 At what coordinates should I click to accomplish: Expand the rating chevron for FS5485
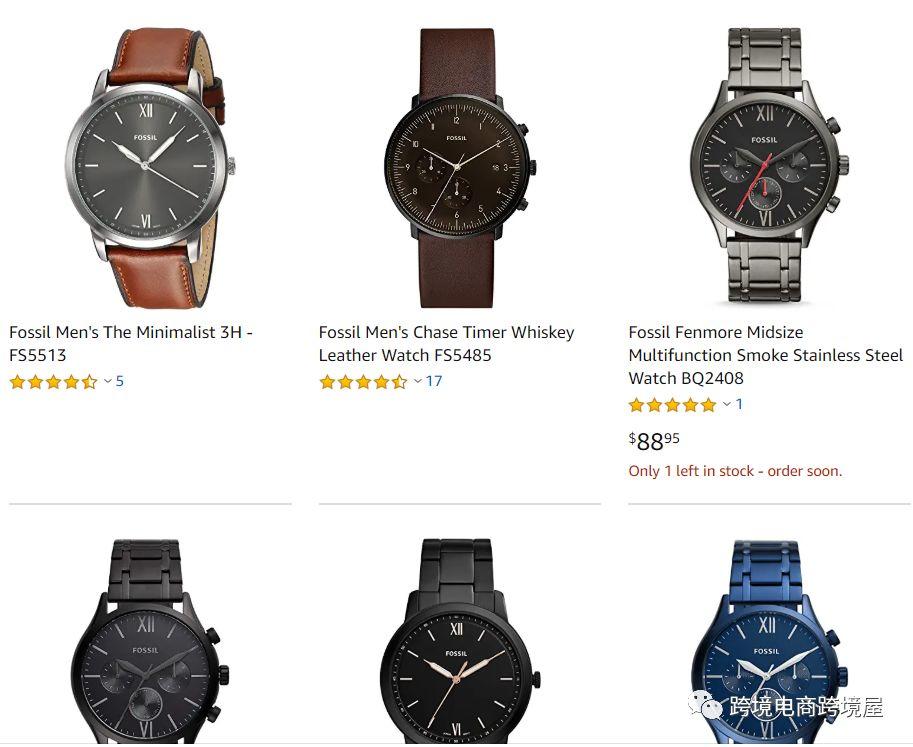(x=418, y=381)
